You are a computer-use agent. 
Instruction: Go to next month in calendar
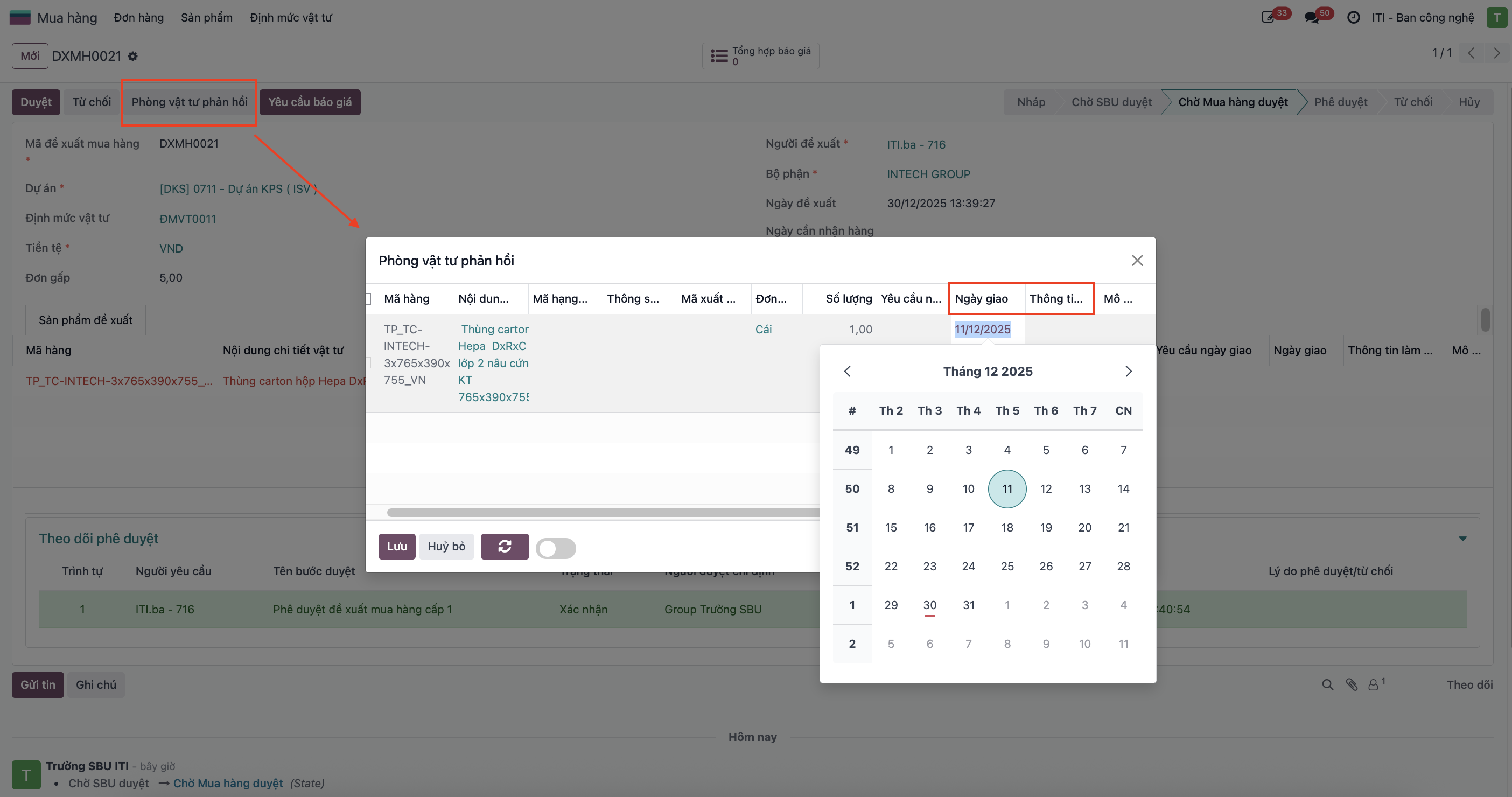click(1128, 372)
